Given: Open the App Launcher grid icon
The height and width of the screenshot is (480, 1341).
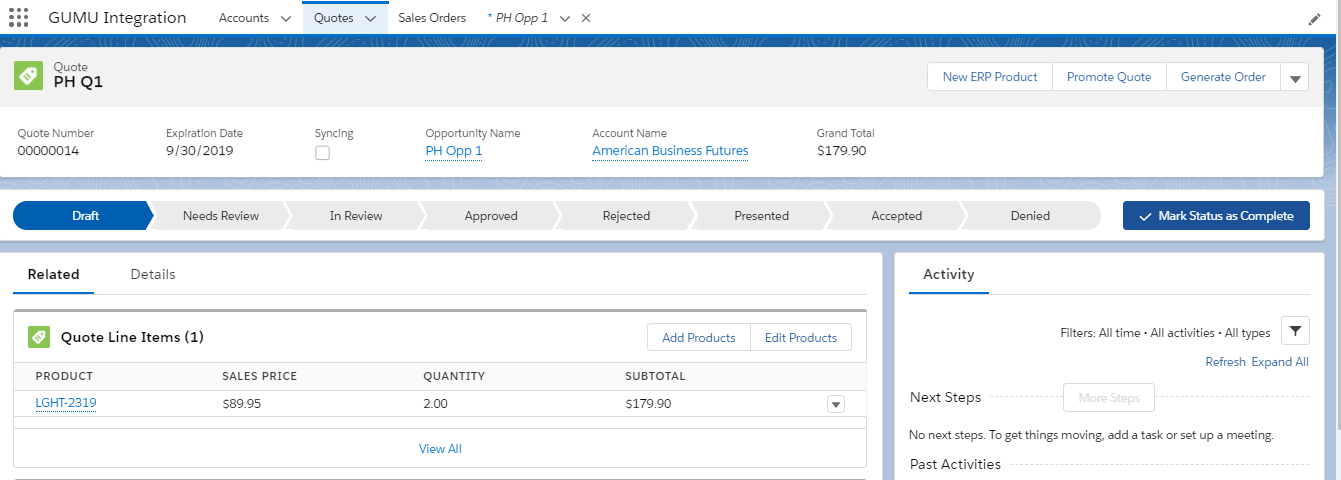Looking at the screenshot, I should (18, 18).
